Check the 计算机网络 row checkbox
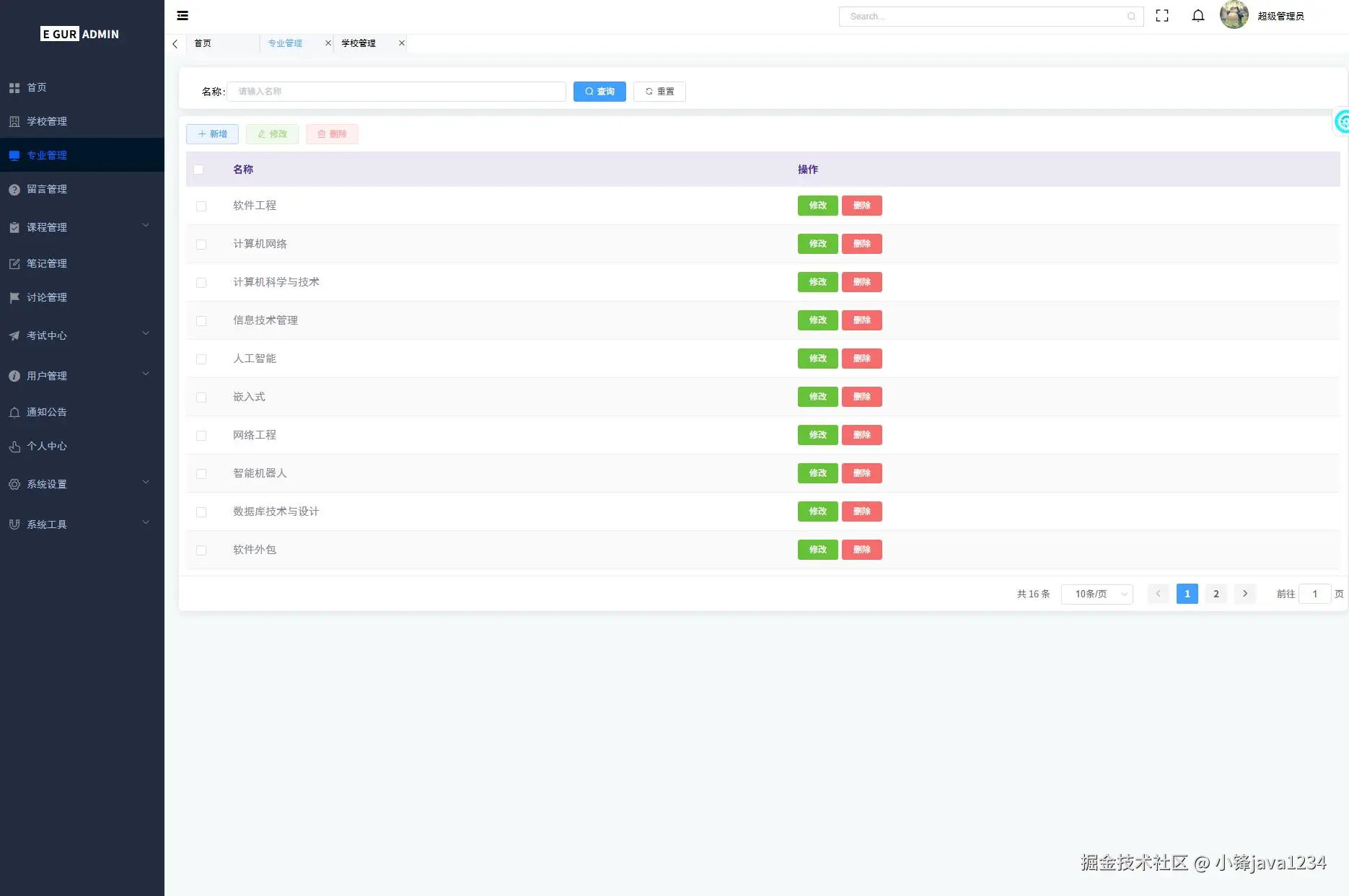Viewport: 1349px width, 896px height. pyautogui.click(x=201, y=245)
